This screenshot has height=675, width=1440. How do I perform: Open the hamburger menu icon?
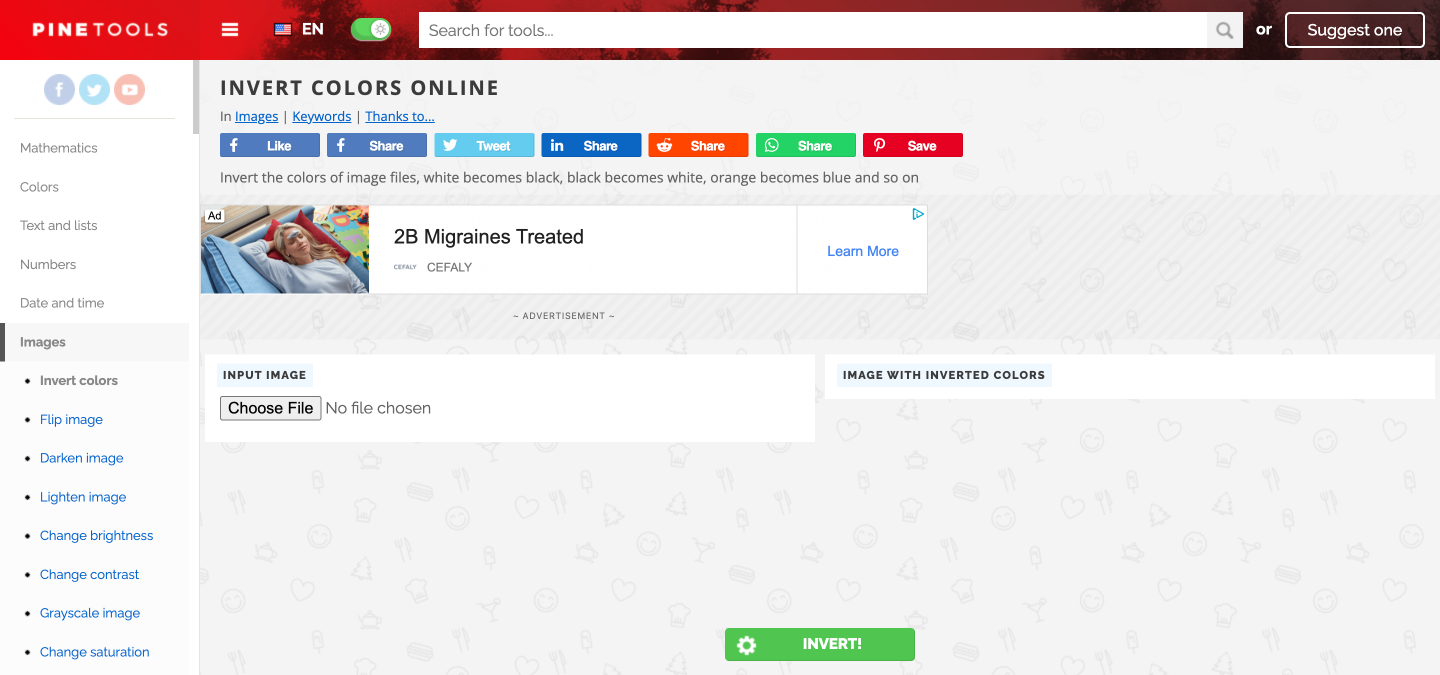tap(230, 30)
